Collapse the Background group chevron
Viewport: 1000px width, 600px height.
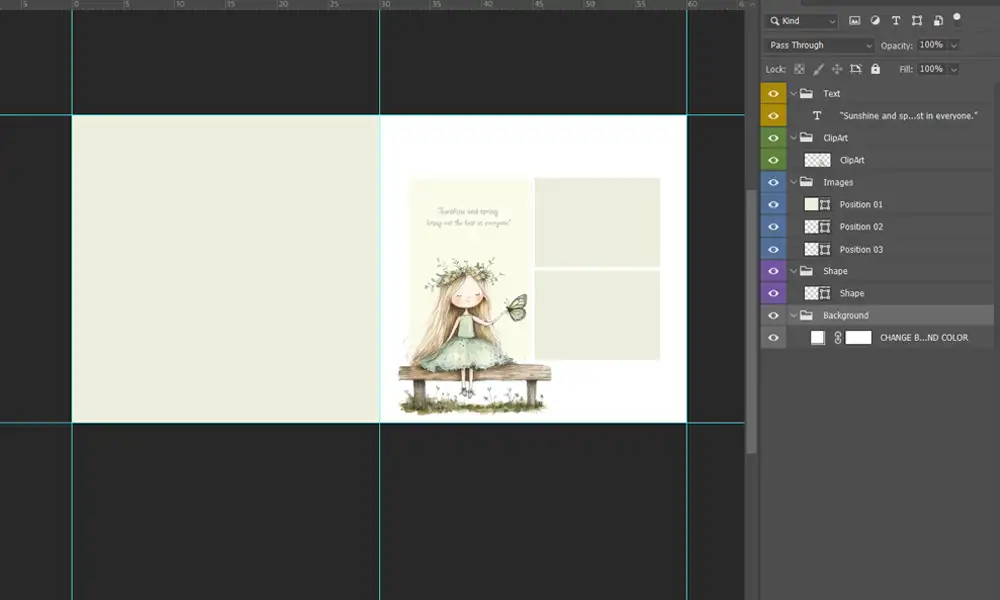[x=793, y=316]
